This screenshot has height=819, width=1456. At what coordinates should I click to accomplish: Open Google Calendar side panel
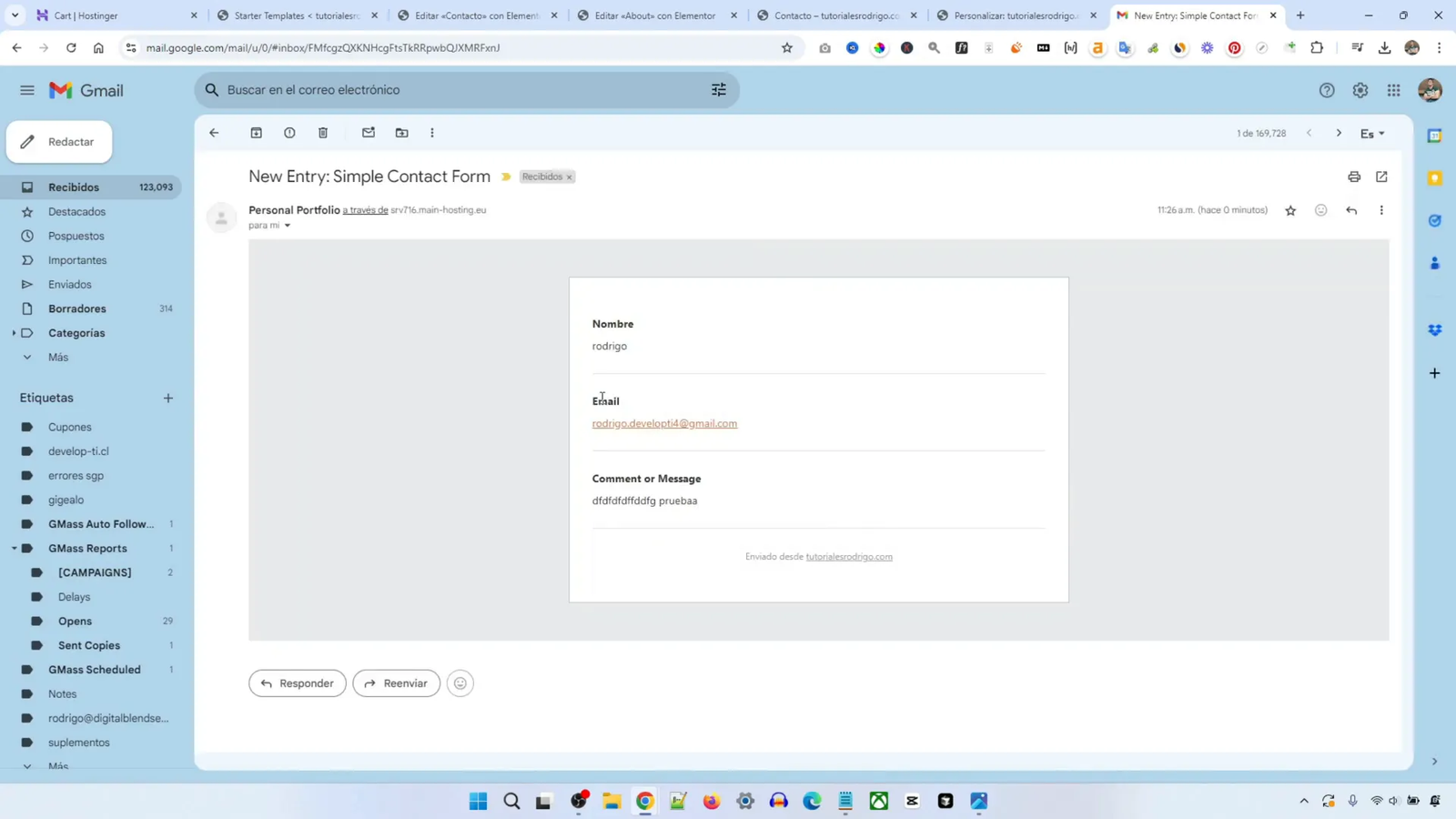point(1433,135)
